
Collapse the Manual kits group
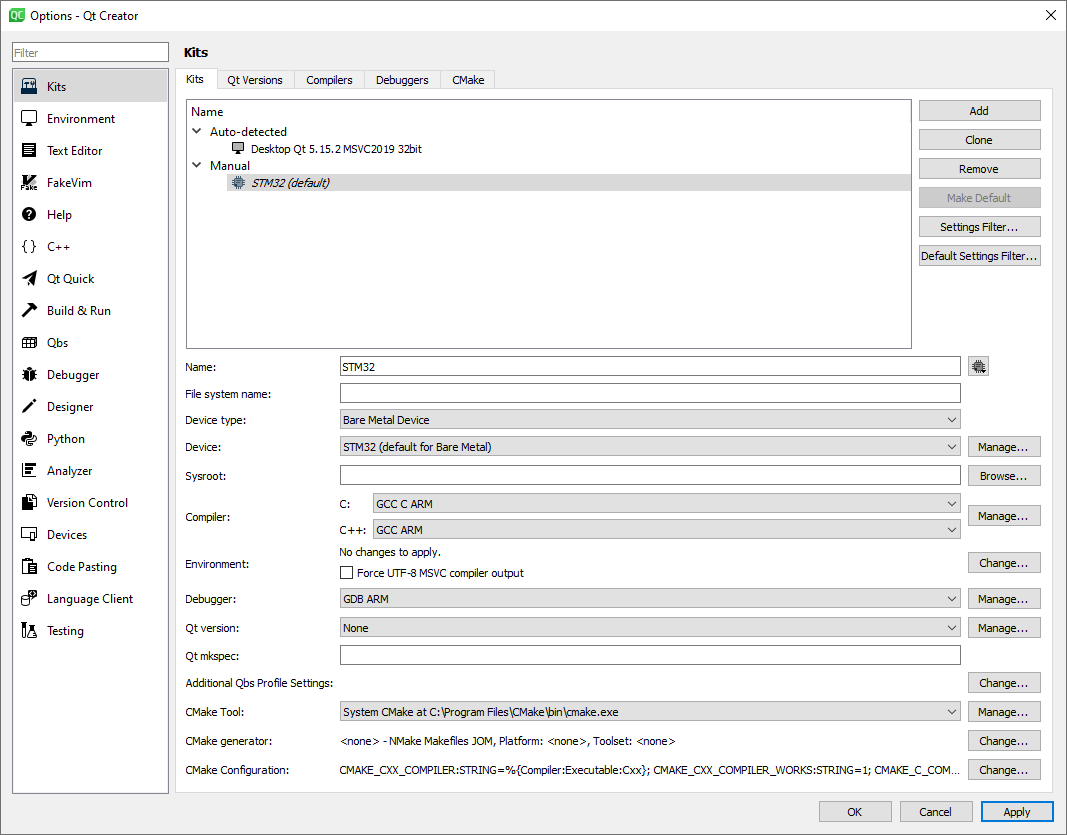(197, 166)
